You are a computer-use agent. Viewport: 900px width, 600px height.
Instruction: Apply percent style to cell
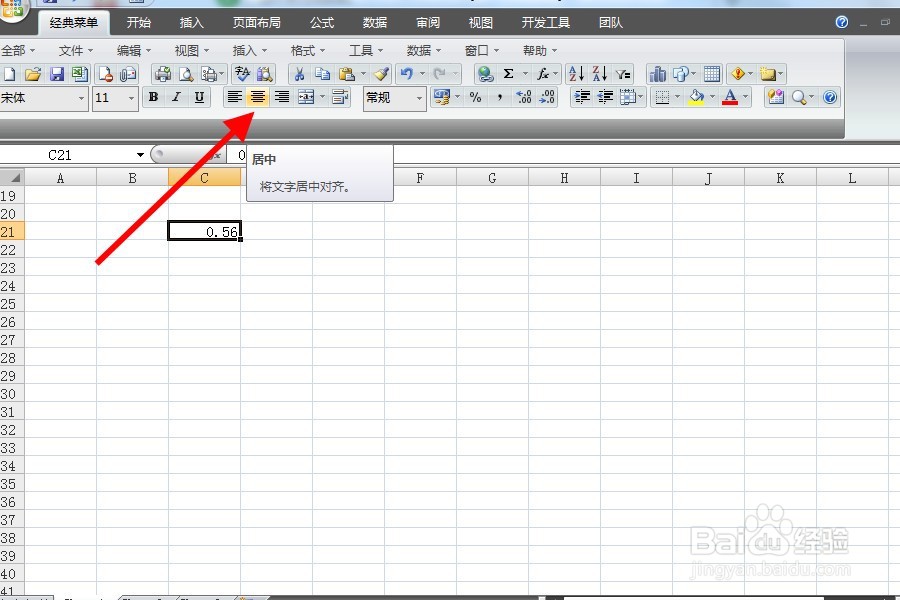tap(475, 98)
